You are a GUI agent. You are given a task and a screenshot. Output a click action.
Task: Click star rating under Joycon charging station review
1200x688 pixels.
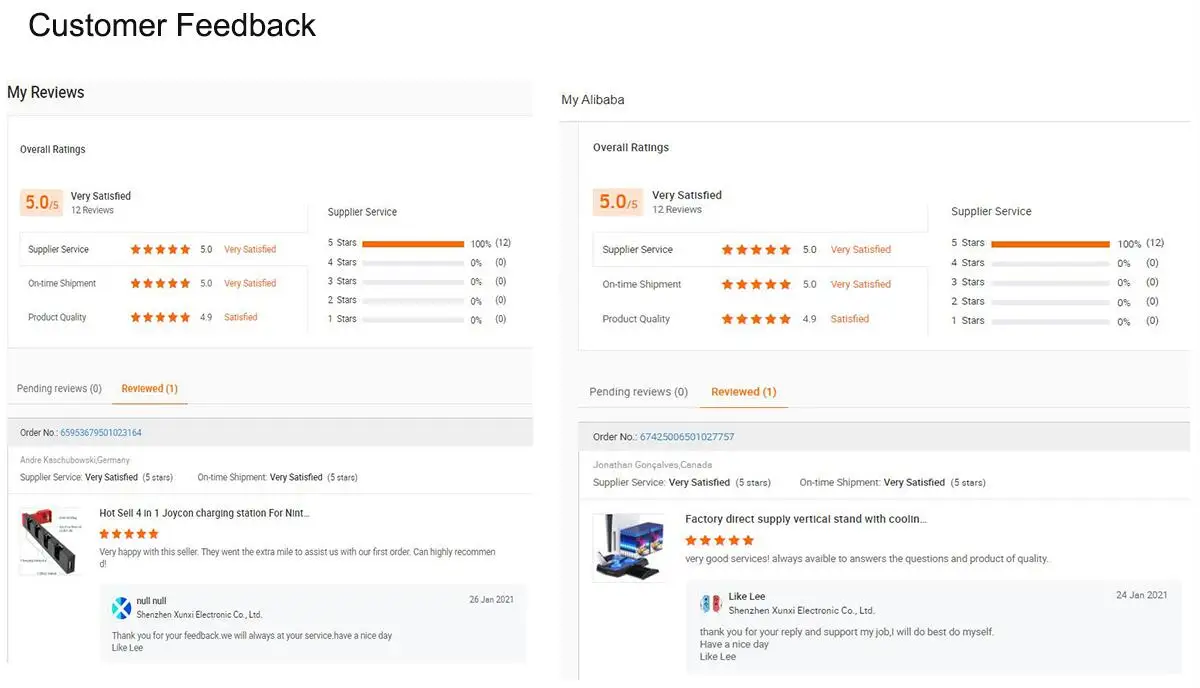(129, 534)
